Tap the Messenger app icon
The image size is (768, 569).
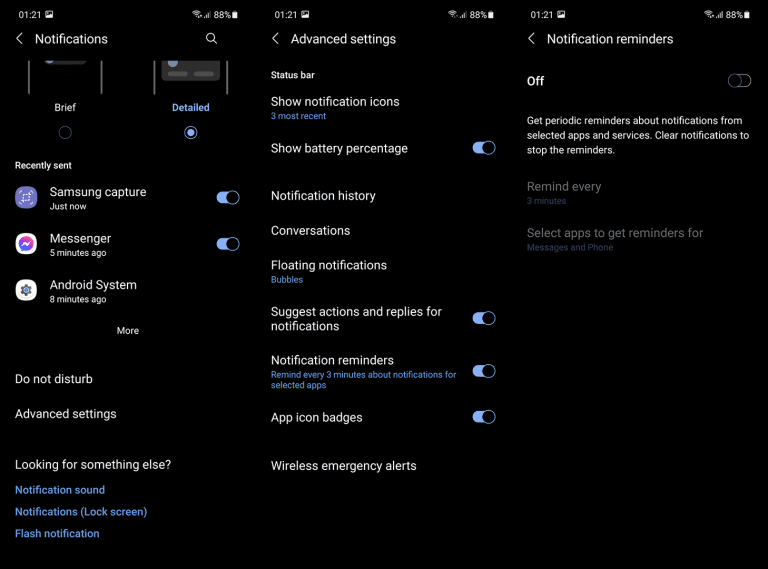tap(26, 244)
